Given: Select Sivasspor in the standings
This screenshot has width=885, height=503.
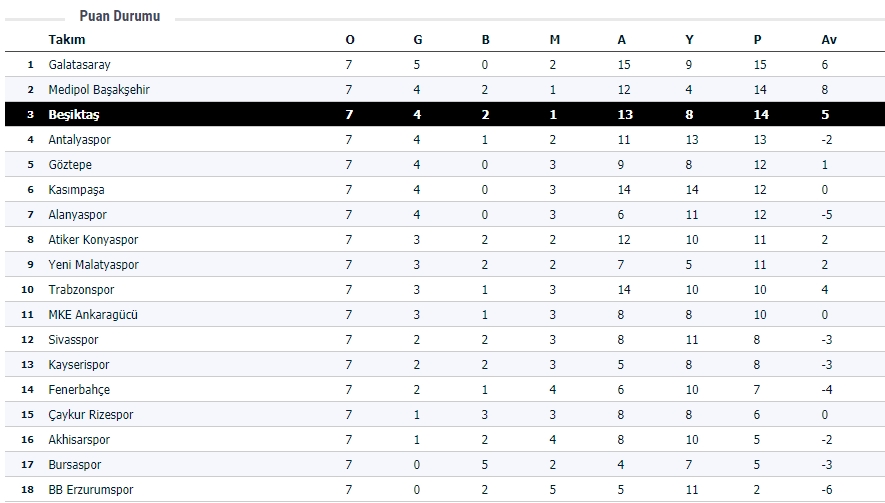Looking at the screenshot, I should [x=74, y=340].
